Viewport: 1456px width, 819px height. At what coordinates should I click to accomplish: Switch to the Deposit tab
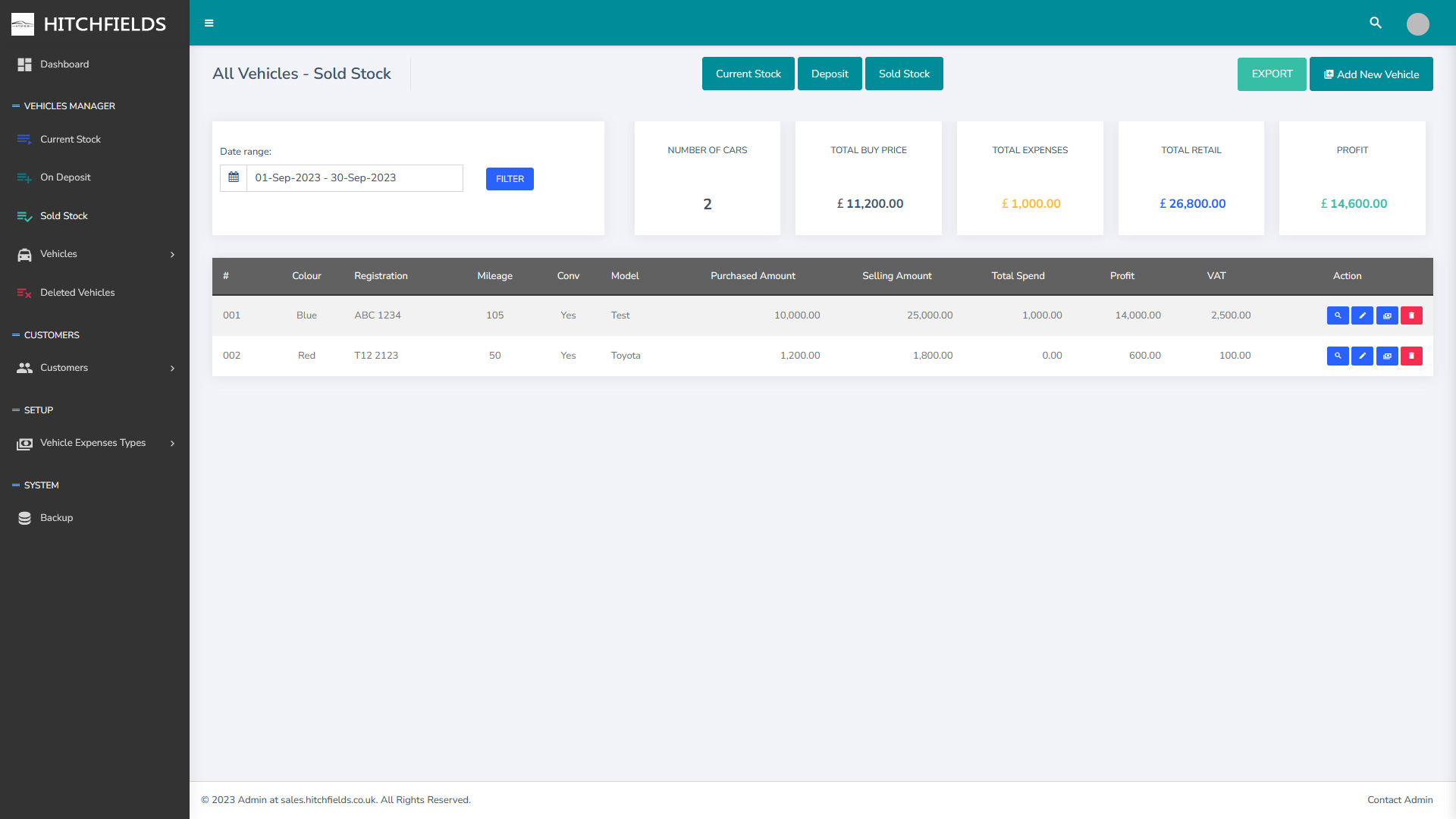pos(830,74)
